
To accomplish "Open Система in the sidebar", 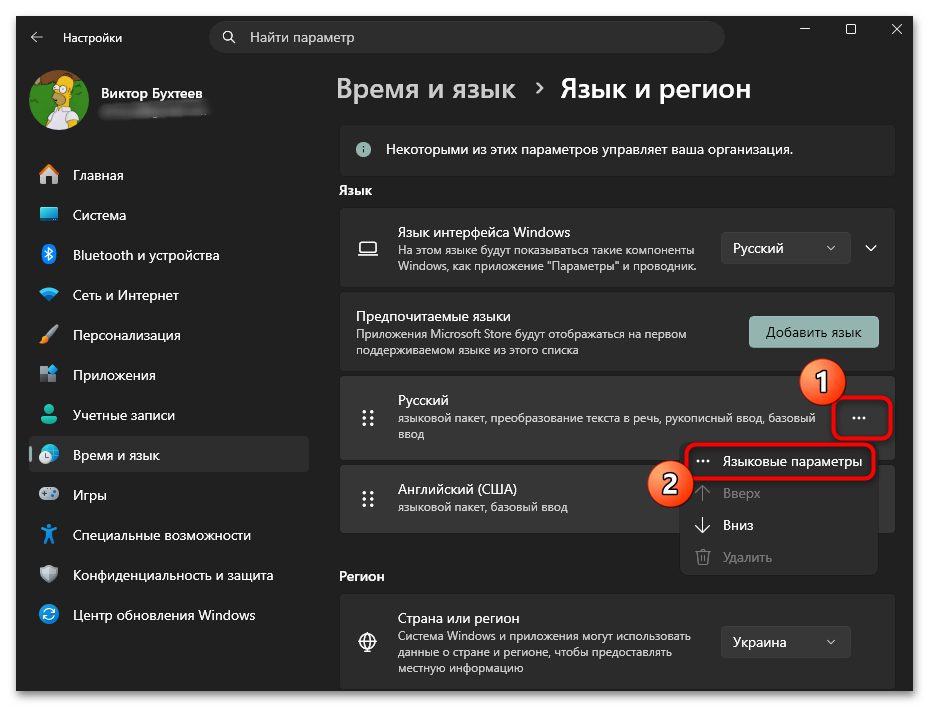I will point(169,215).
